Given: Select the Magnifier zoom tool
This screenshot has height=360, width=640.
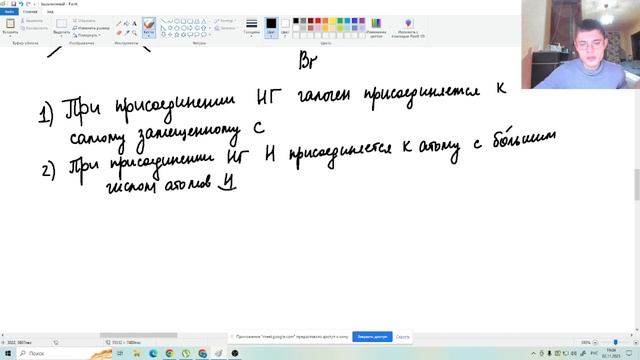Looking at the screenshot, I should 134,33.
